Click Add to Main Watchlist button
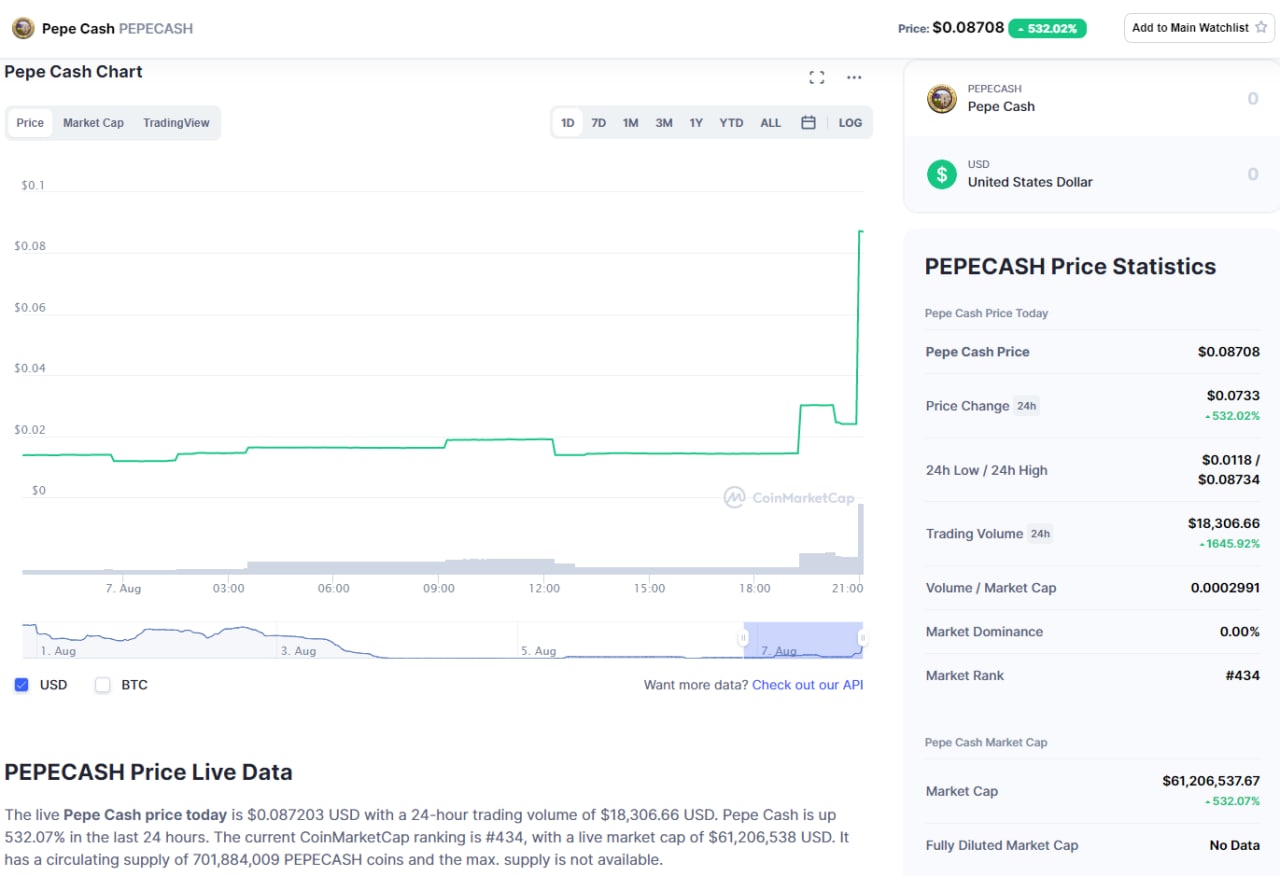1280x876 pixels. pos(1200,28)
